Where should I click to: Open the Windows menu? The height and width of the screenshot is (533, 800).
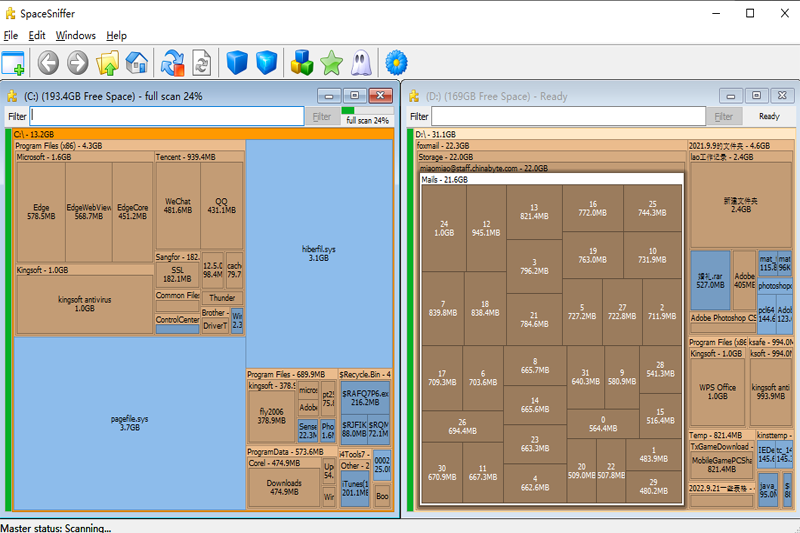pos(76,35)
